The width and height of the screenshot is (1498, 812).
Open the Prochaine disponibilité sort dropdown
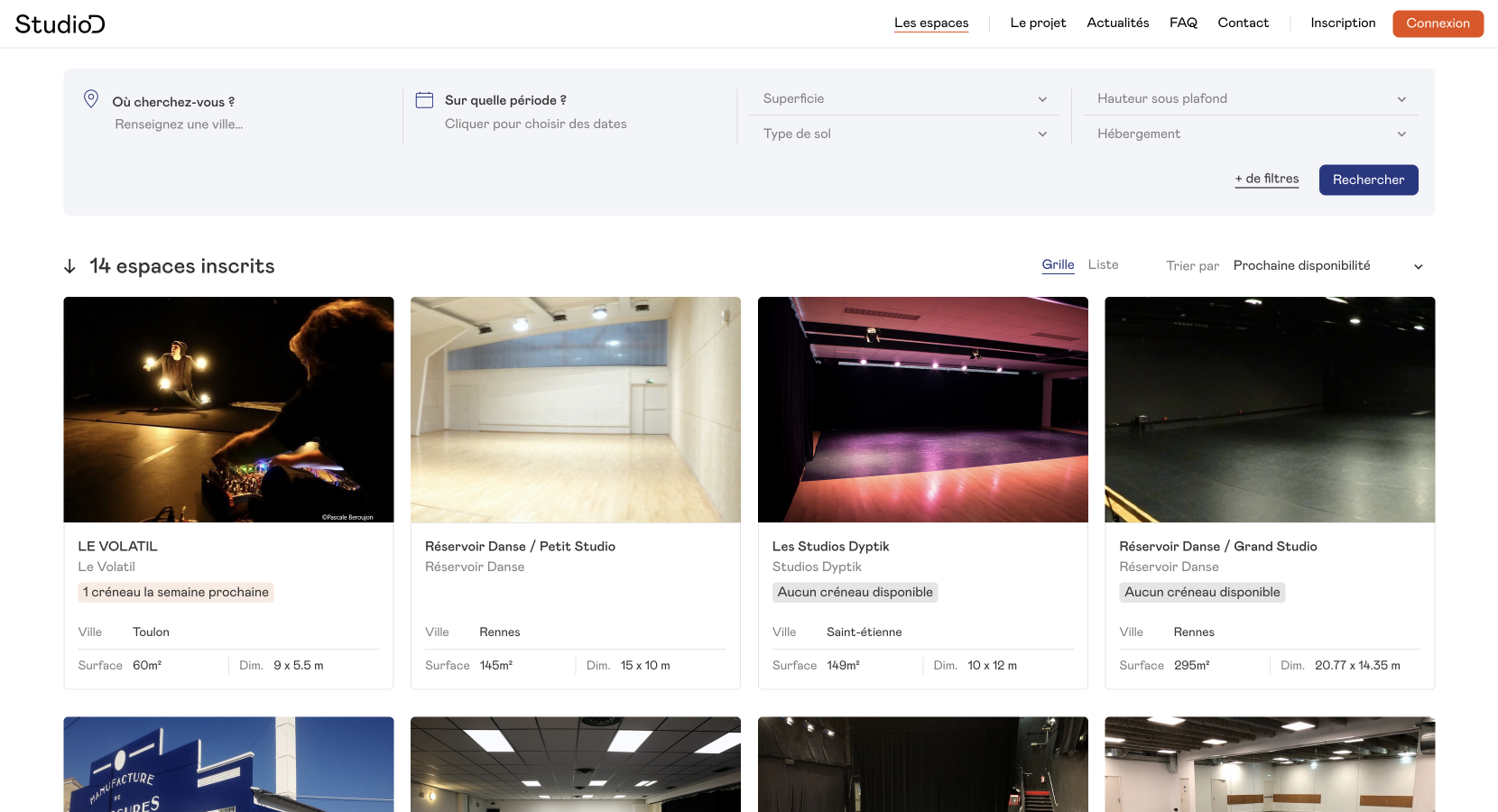pos(1327,265)
